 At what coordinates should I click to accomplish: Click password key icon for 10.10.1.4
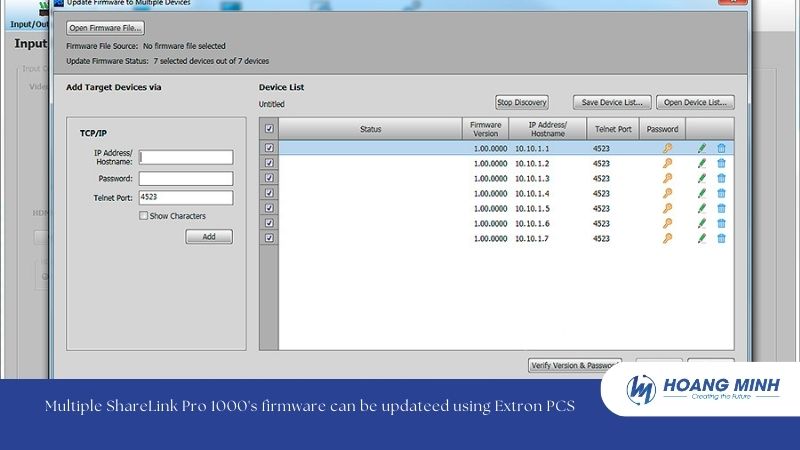click(667, 193)
